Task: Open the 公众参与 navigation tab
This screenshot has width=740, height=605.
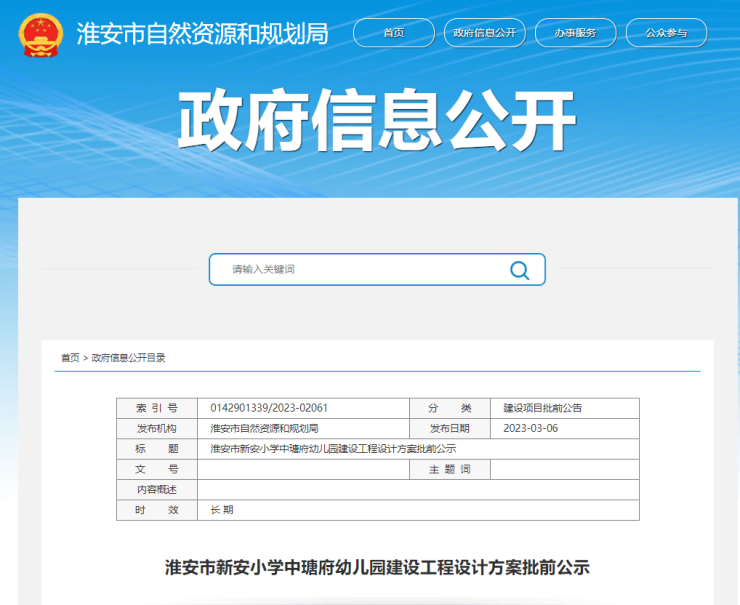Action: click(x=666, y=33)
